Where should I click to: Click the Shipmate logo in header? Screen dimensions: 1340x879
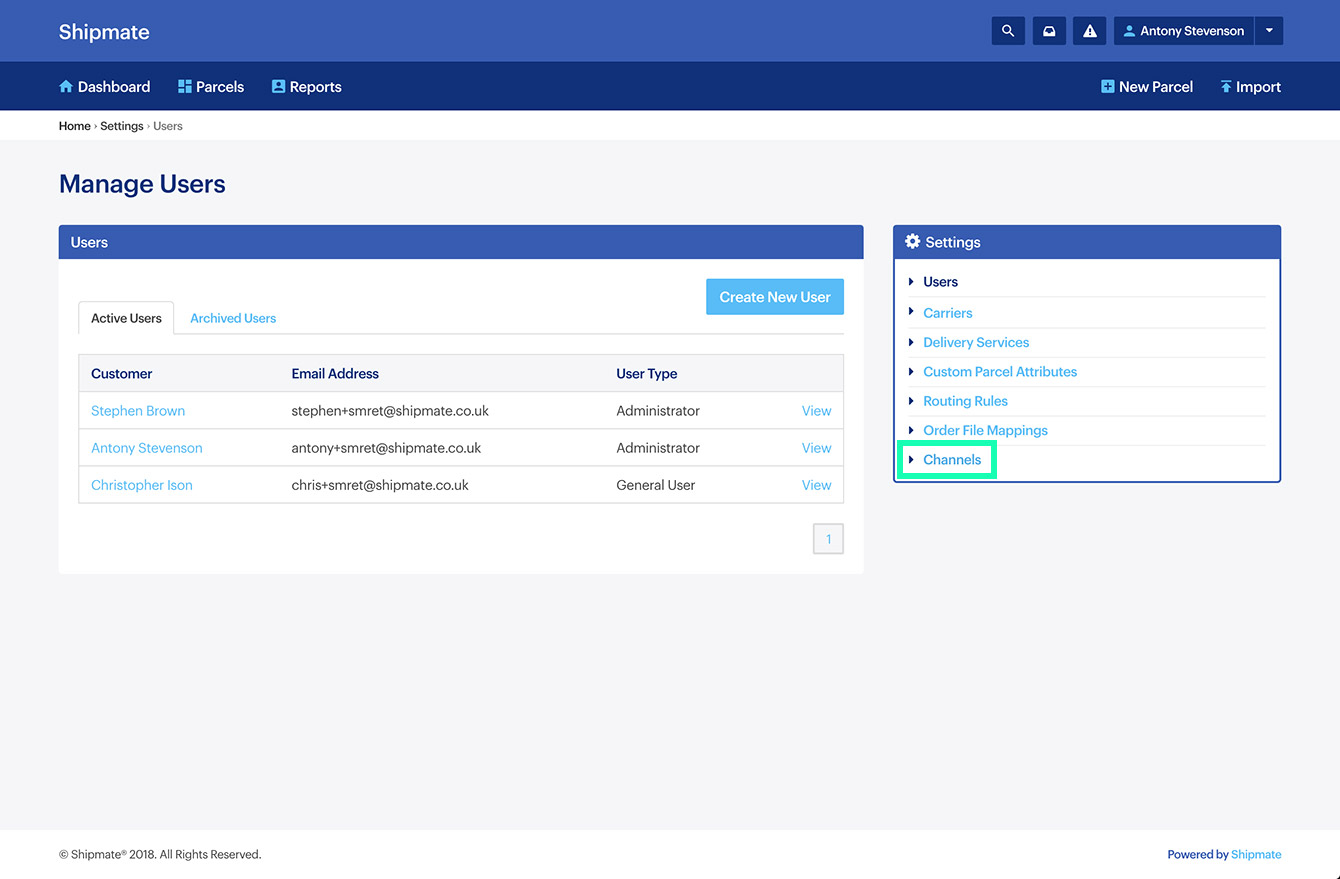coord(104,32)
